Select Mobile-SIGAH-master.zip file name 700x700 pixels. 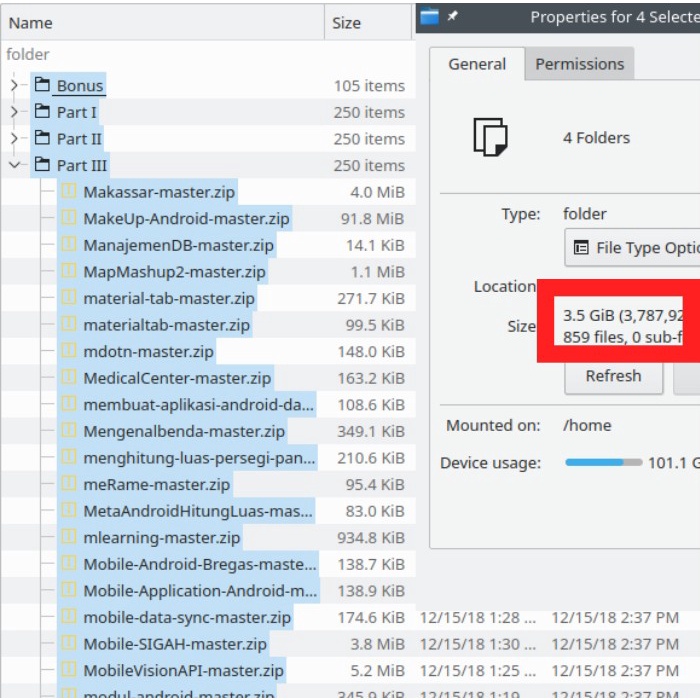[x=175, y=644]
